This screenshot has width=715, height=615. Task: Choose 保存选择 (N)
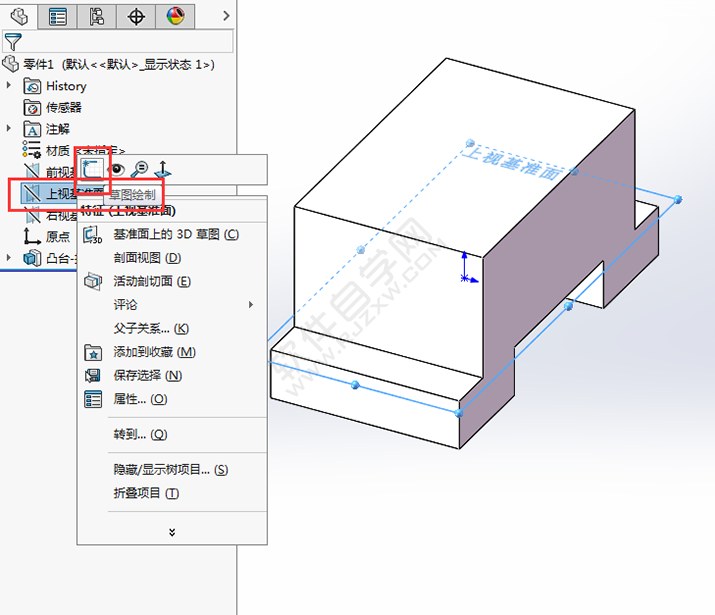pos(148,375)
